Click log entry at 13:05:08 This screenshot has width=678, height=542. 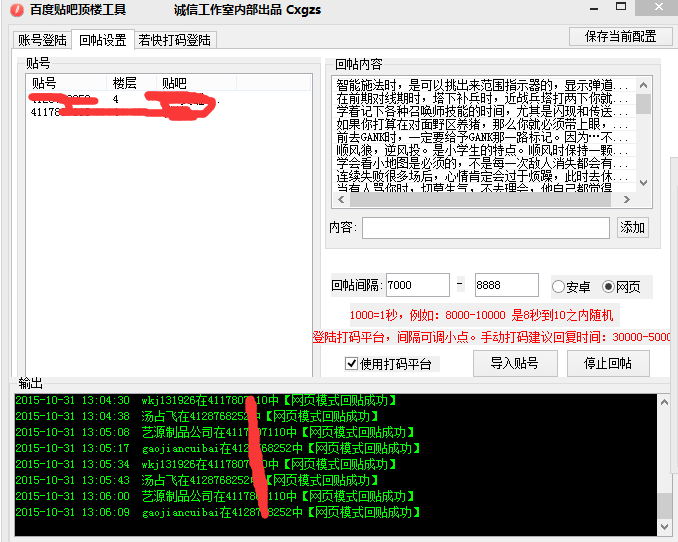(215, 432)
